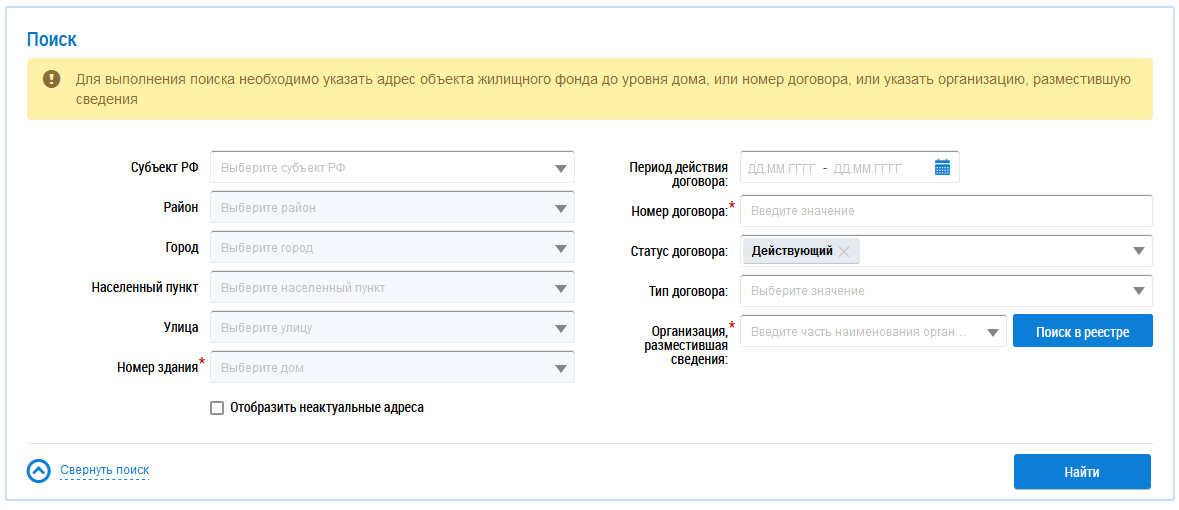The height and width of the screenshot is (510, 1179).
Task: Open the 'Статус договора' dropdown arrow
Action: click(1139, 251)
